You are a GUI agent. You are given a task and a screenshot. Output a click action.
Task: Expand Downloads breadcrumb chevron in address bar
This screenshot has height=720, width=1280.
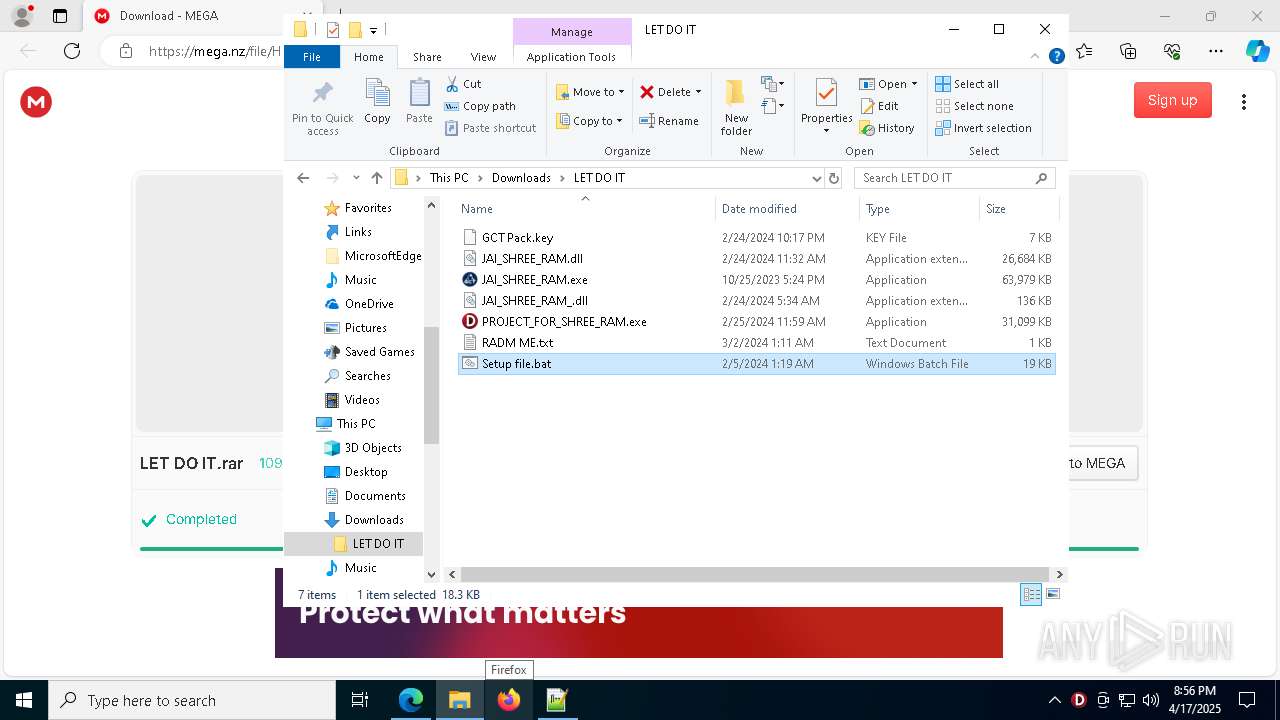[x=562, y=178]
